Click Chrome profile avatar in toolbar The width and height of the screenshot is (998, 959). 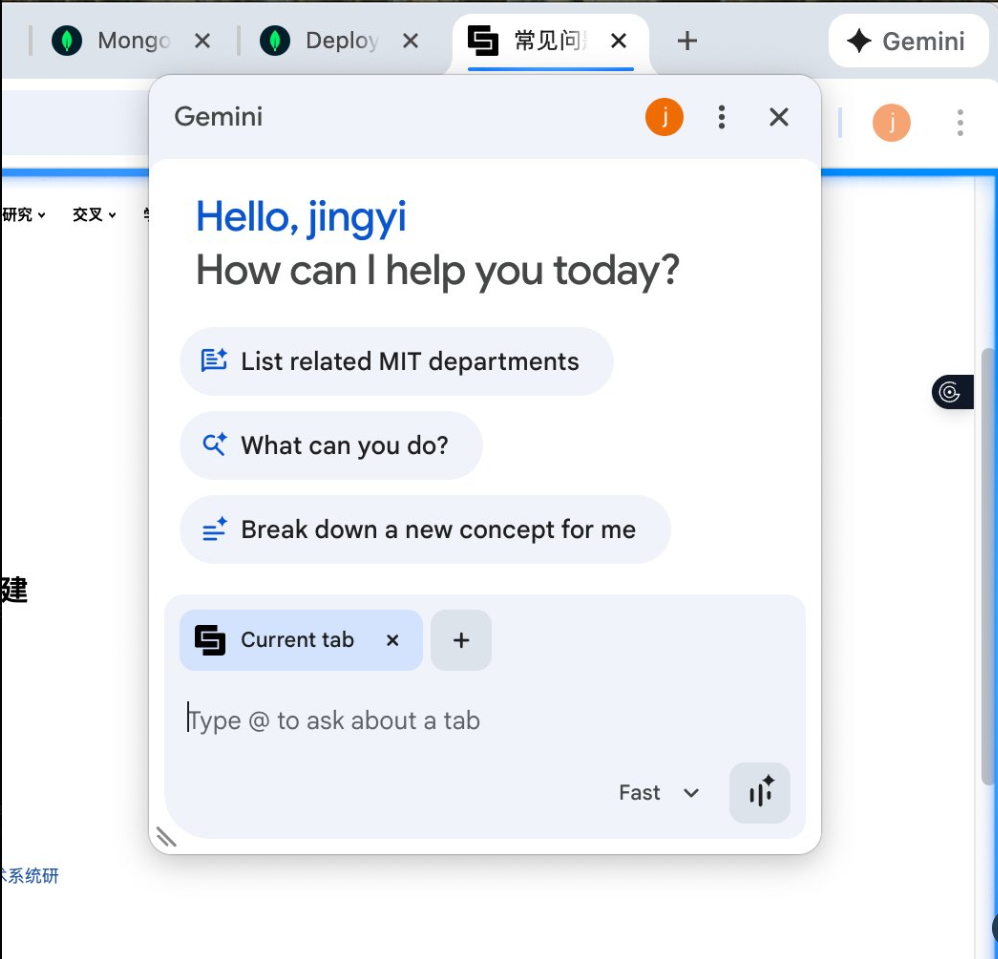(891, 123)
